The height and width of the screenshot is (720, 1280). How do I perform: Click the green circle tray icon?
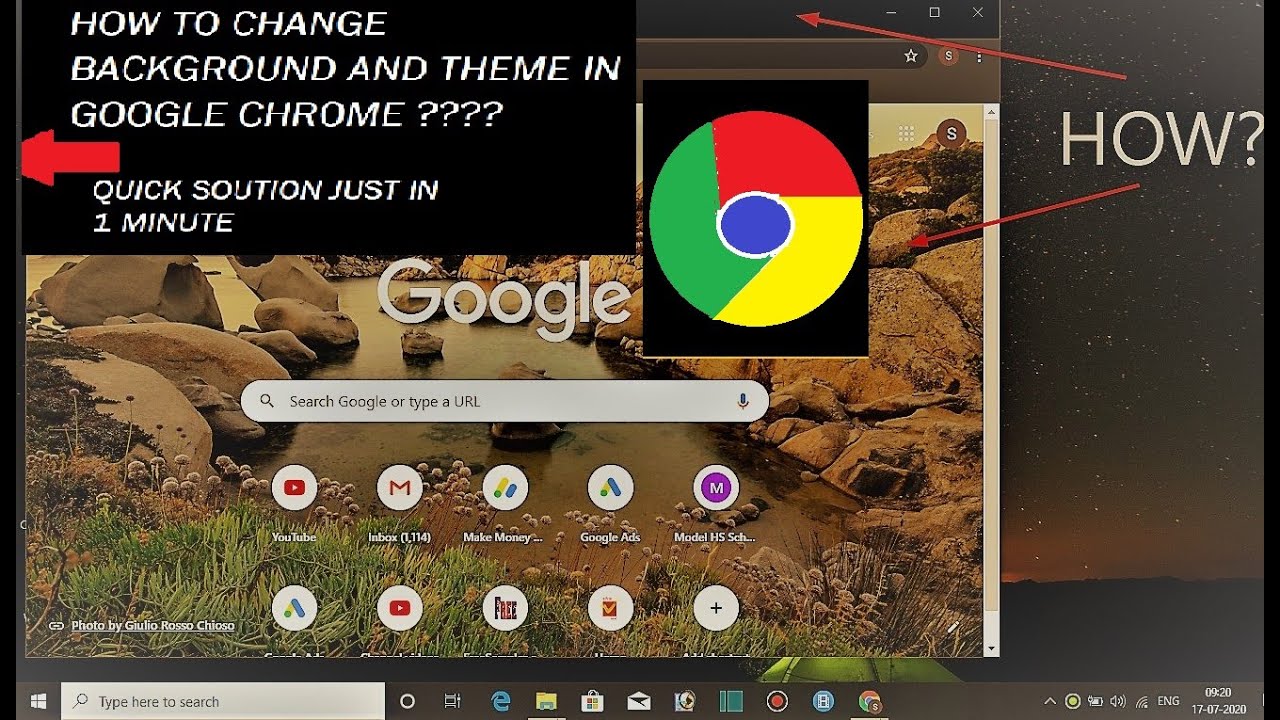[1073, 701]
